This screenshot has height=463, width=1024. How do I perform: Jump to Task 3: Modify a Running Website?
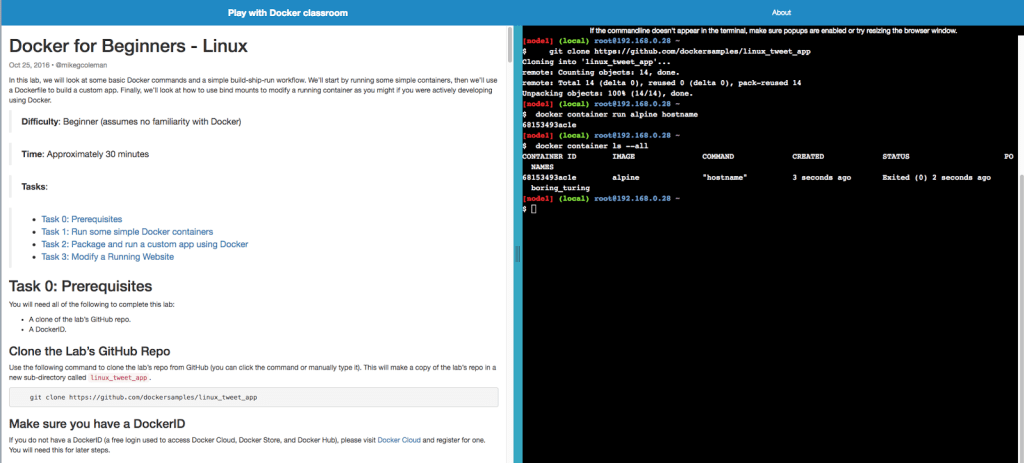coord(108,257)
